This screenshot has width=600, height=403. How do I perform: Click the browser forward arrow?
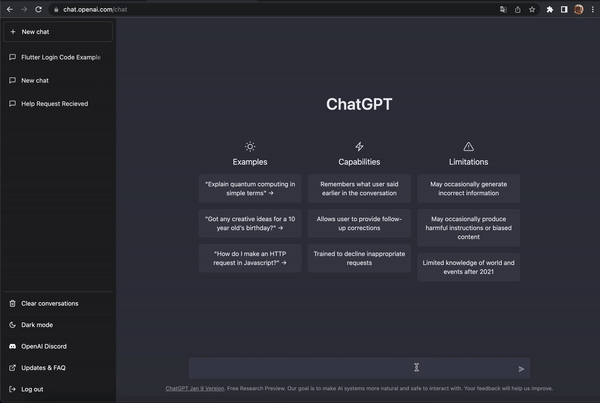(x=24, y=9)
